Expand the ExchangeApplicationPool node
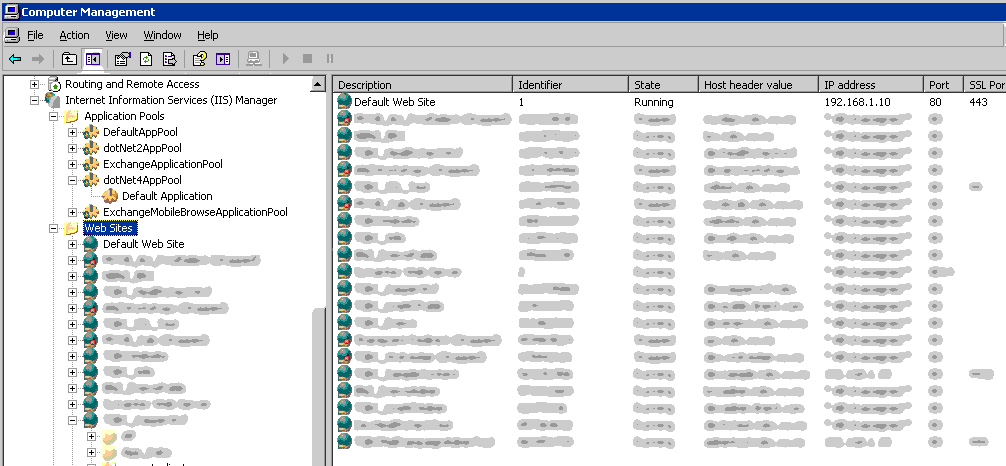The width and height of the screenshot is (1006, 466). point(72,164)
